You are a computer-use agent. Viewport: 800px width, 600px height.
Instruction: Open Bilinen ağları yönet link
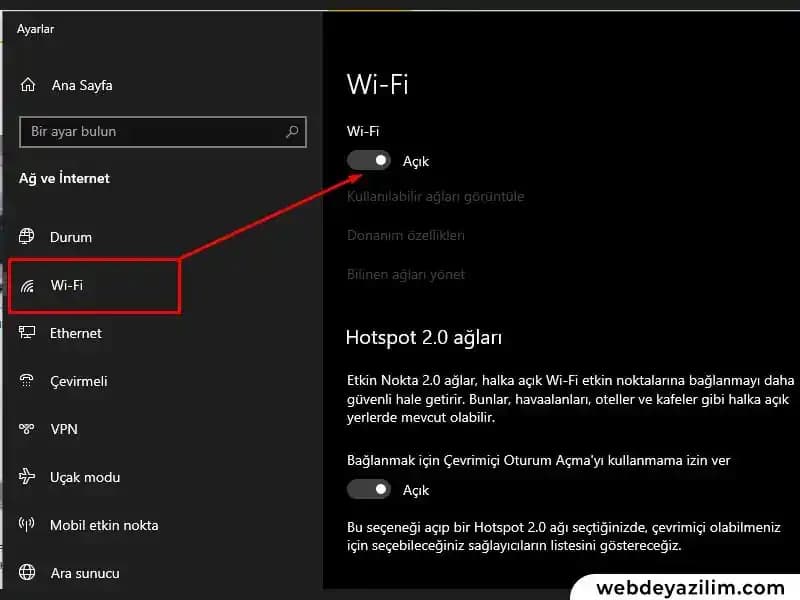tap(405, 274)
